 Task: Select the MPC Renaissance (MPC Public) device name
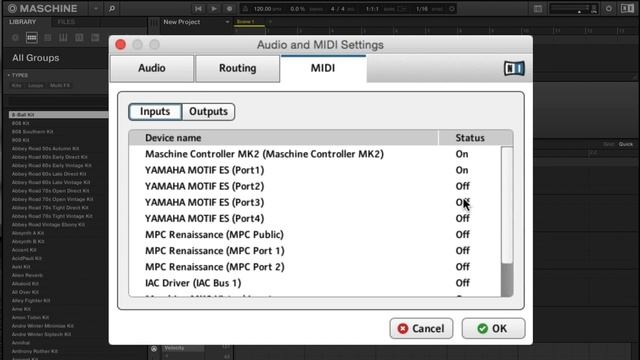point(214,235)
